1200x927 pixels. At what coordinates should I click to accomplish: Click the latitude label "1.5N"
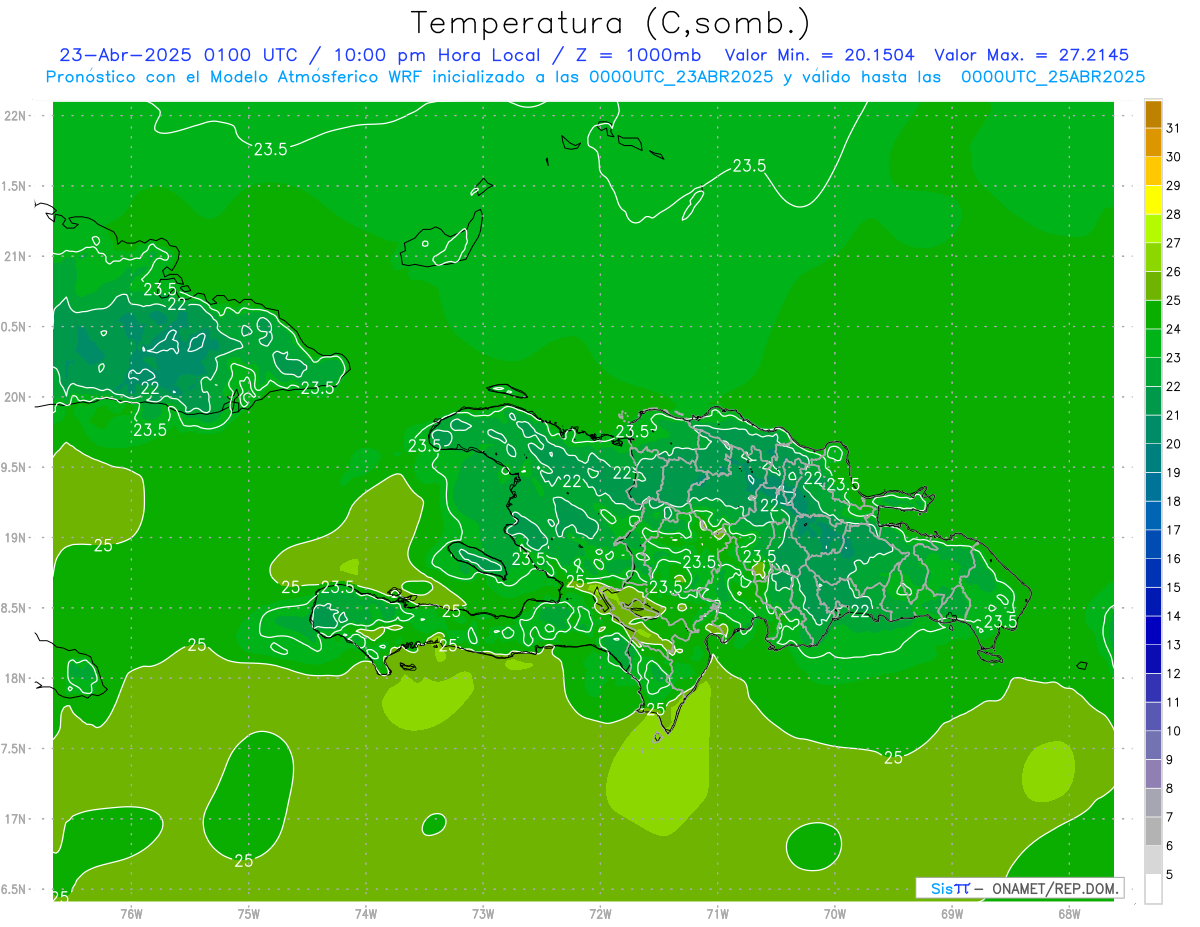pyautogui.click(x=14, y=186)
